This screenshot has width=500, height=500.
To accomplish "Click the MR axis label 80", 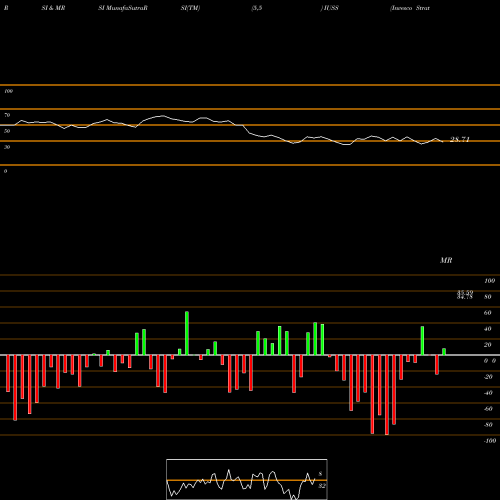I will pyautogui.click(x=488, y=297).
